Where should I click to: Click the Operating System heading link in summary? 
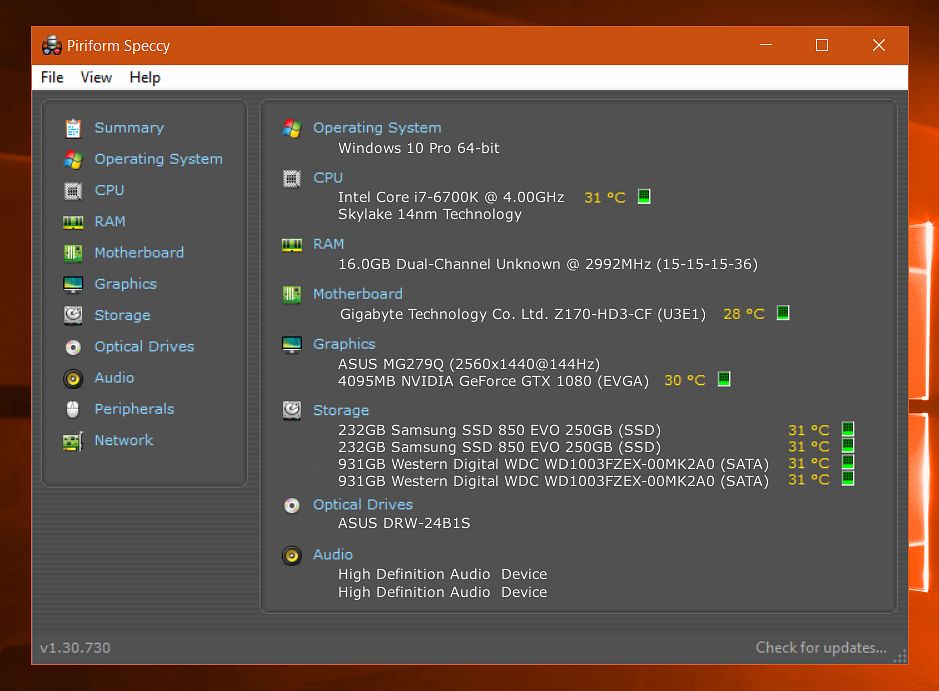[x=377, y=128]
